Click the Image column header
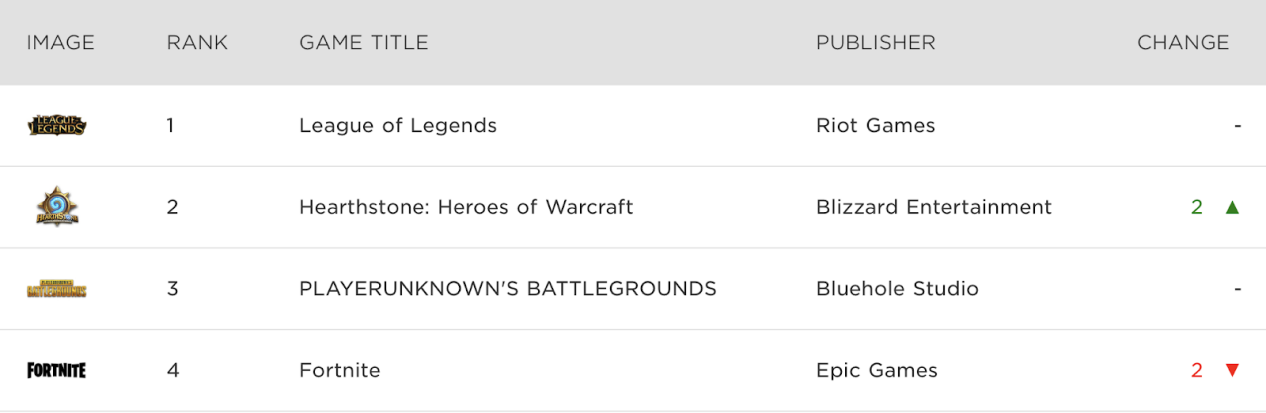The image size is (1266, 413). point(60,43)
